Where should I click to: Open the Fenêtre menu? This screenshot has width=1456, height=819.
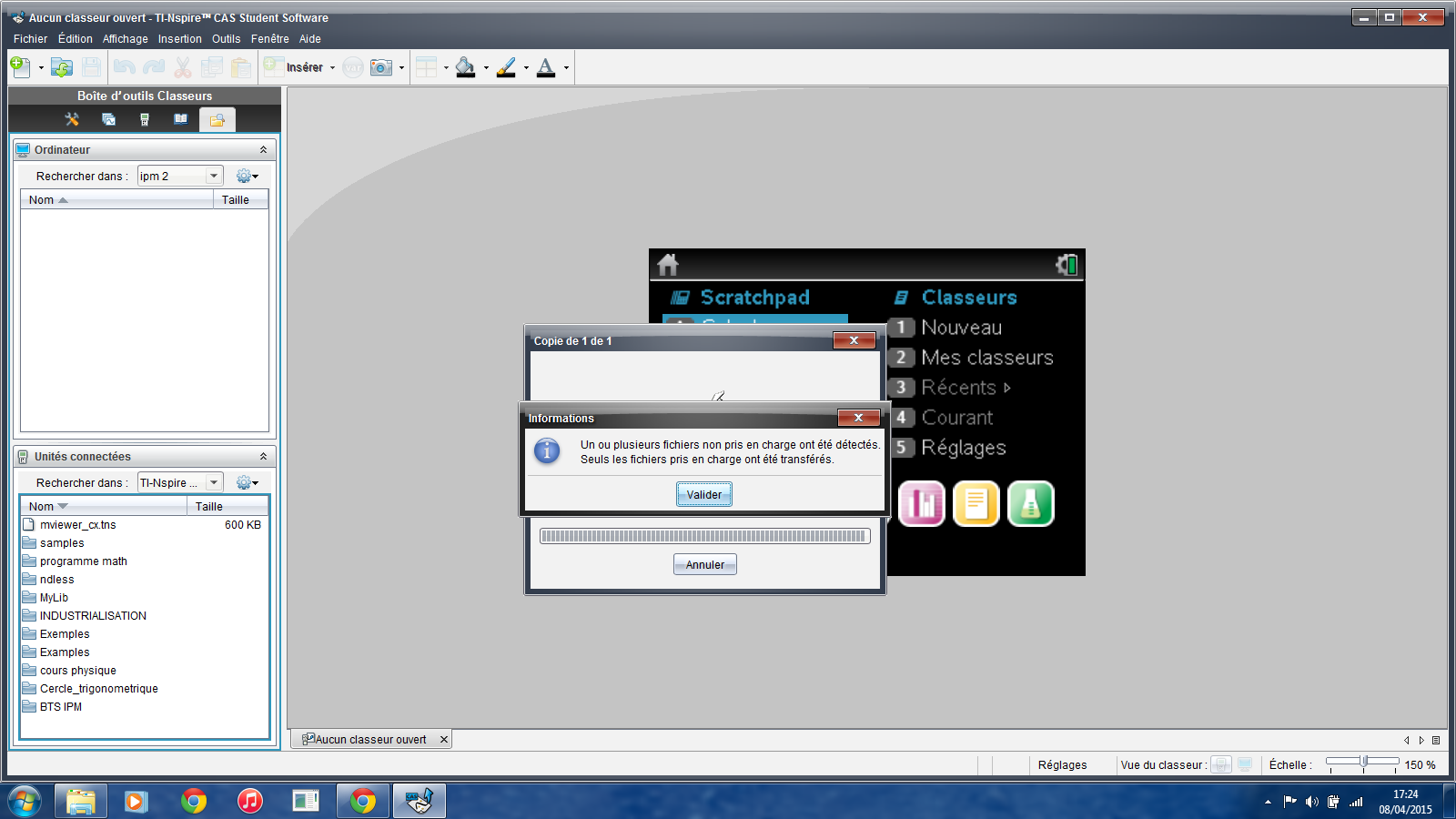coord(270,39)
